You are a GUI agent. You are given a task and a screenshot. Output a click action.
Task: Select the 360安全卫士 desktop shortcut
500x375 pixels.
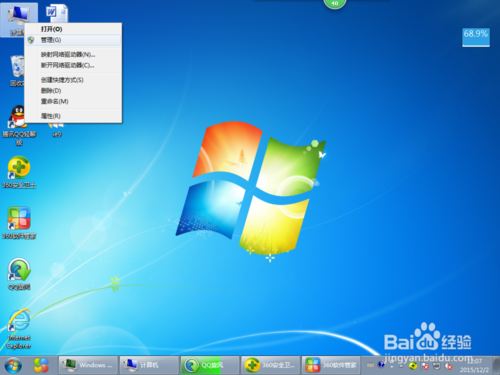(x=19, y=172)
